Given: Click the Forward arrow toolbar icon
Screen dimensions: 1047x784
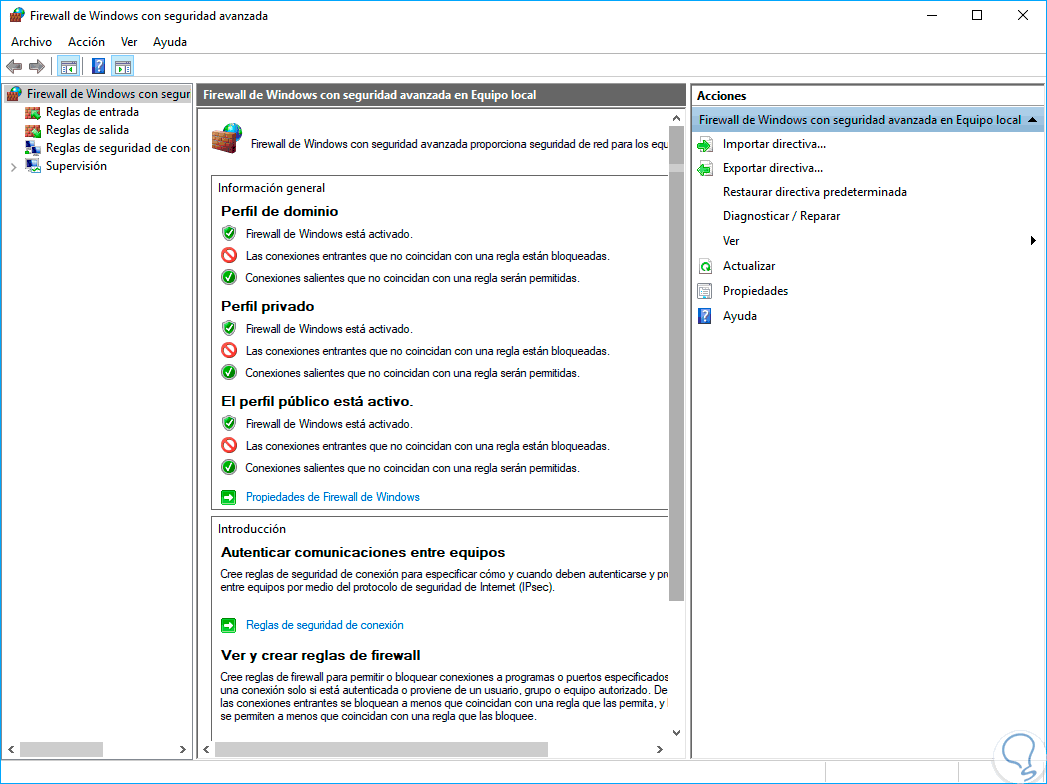Looking at the screenshot, I should pyautogui.click(x=37, y=66).
